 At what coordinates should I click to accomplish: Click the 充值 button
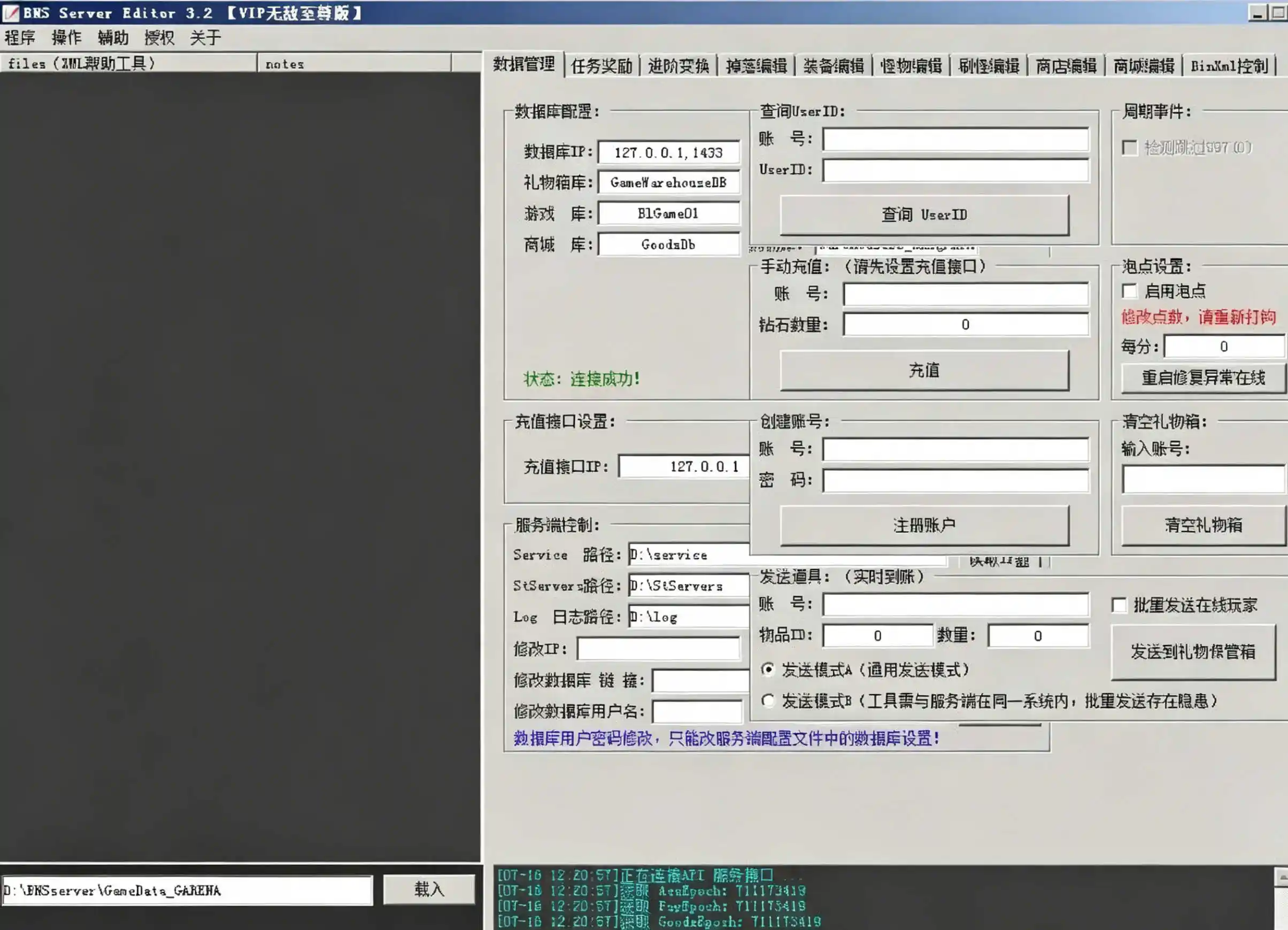(x=924, y=371)
